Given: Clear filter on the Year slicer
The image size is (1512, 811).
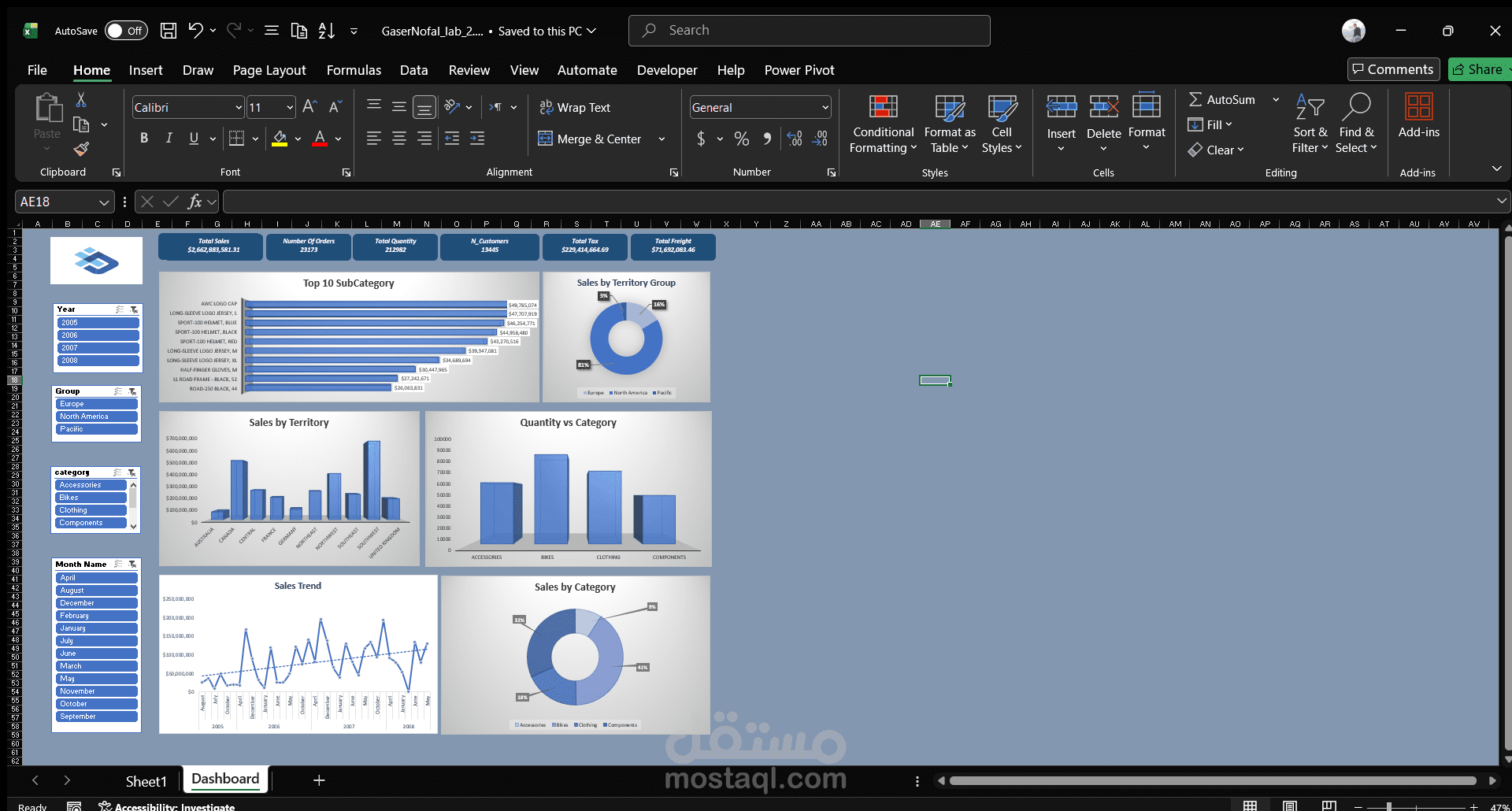Looking at the screenshot, I should tap(135, 309).
